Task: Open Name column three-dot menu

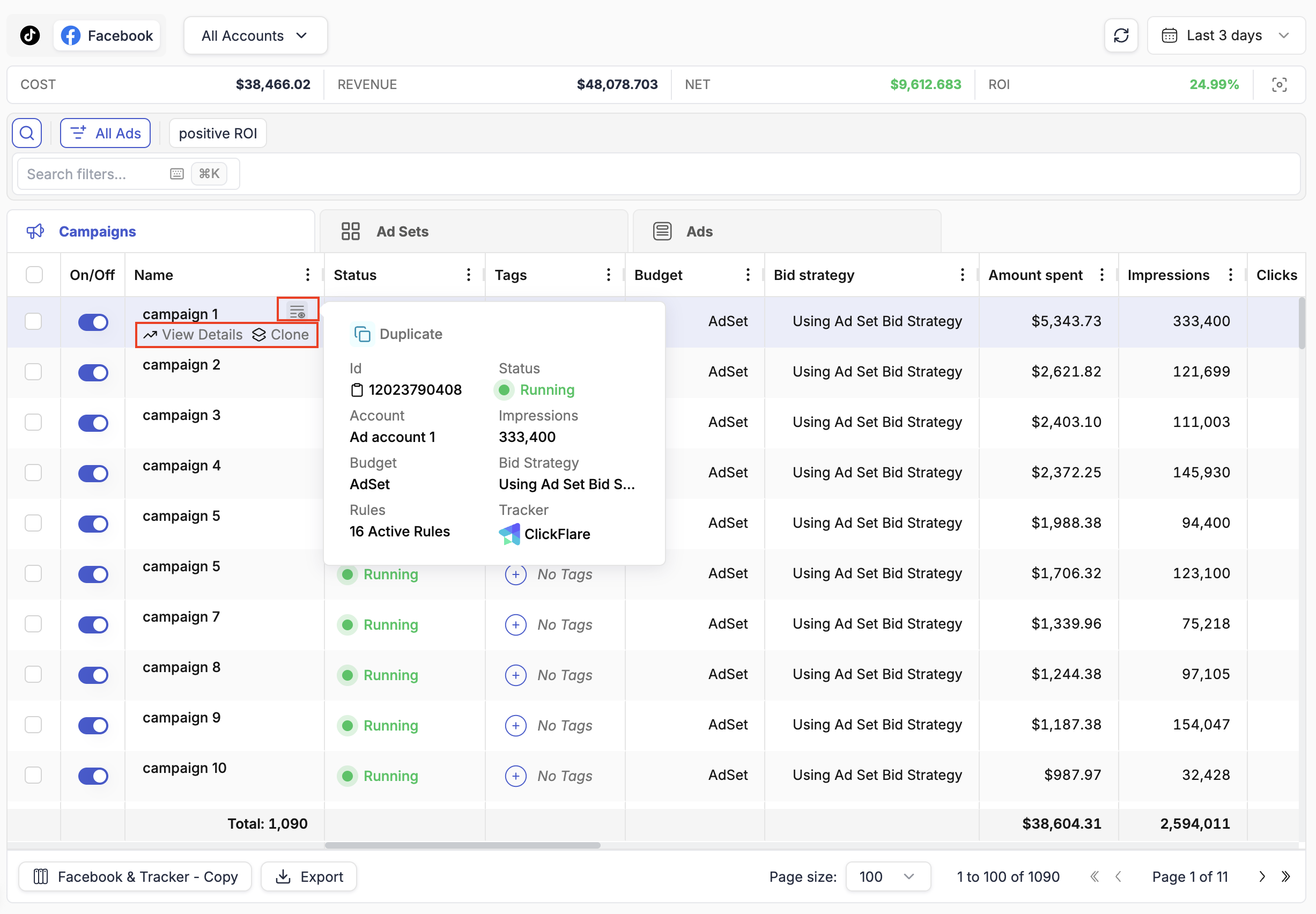Action: pyautogui.click(x=307, y=275)
